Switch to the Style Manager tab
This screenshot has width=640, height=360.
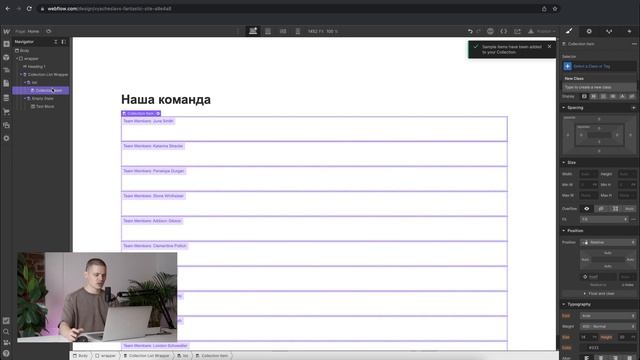609,31
